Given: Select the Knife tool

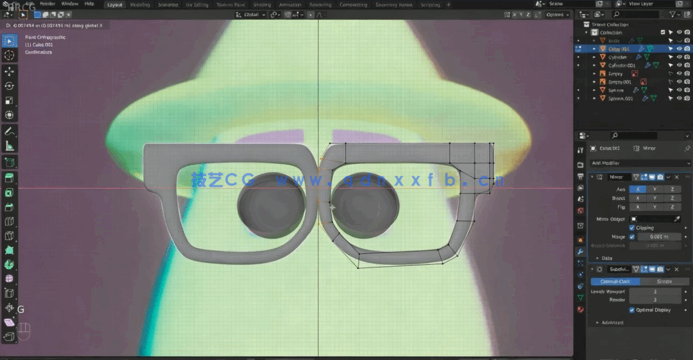Looking at the screenshot, I should [x=9, y=236].
